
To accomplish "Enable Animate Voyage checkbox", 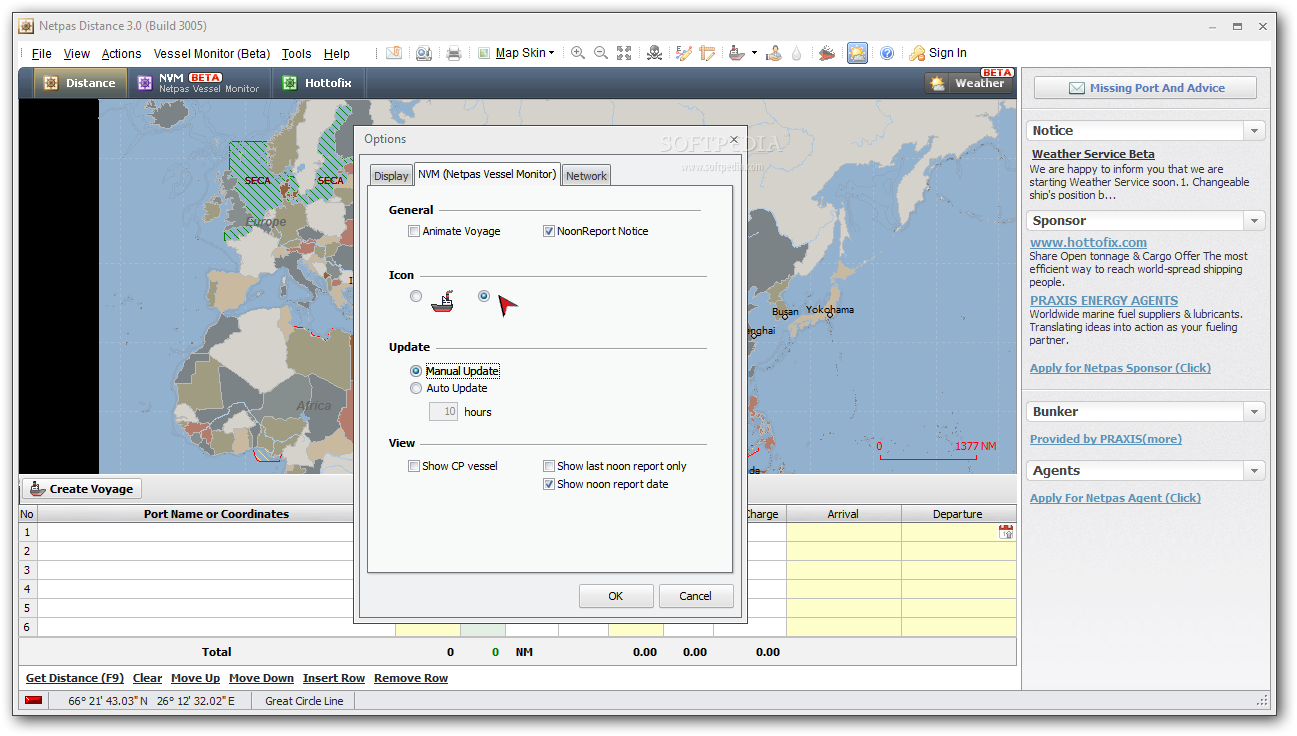I will (x=414, y=231).
